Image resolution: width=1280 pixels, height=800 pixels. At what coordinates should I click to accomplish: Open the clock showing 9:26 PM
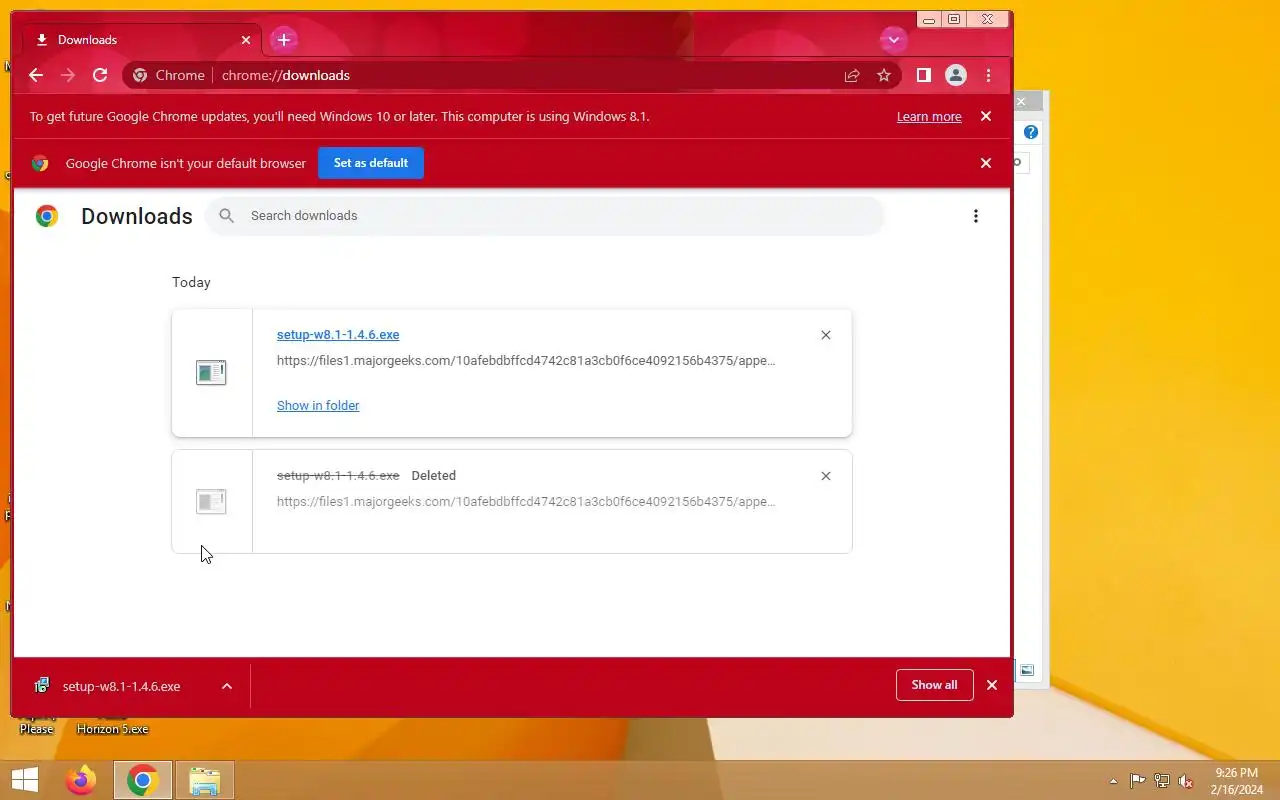tap(1237, 781)
